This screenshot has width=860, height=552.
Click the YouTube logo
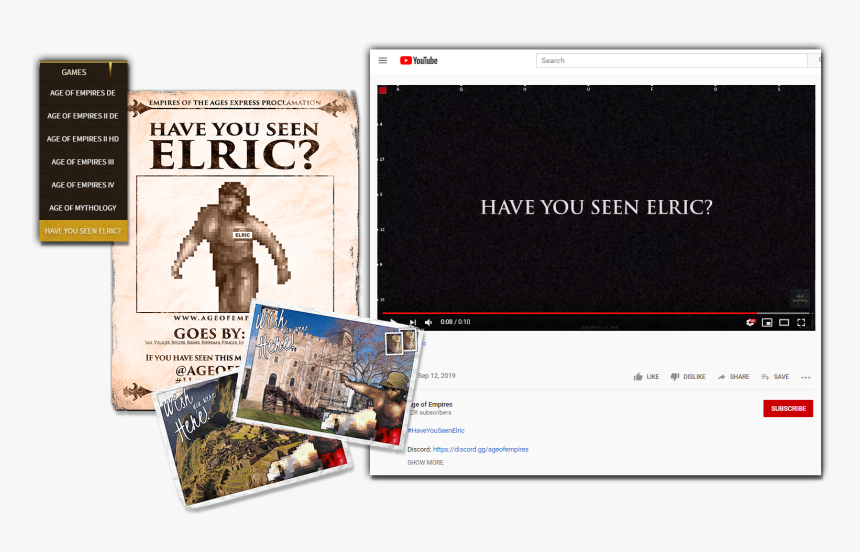(x=418, y=60)
